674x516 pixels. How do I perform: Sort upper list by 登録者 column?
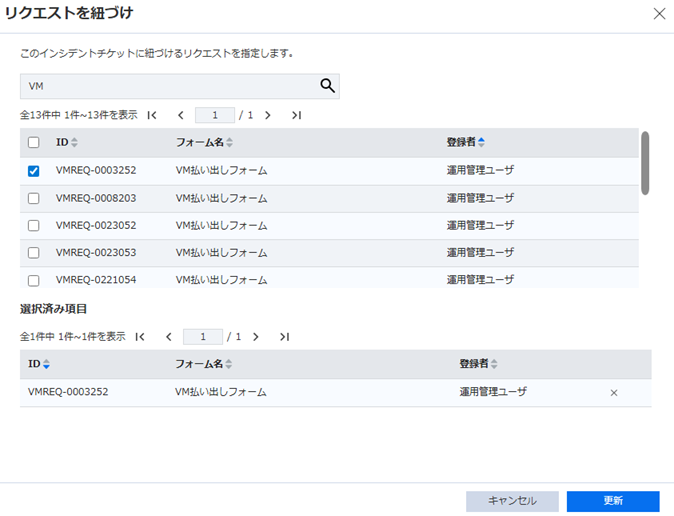pyautogui.click(x=465, y=143)
